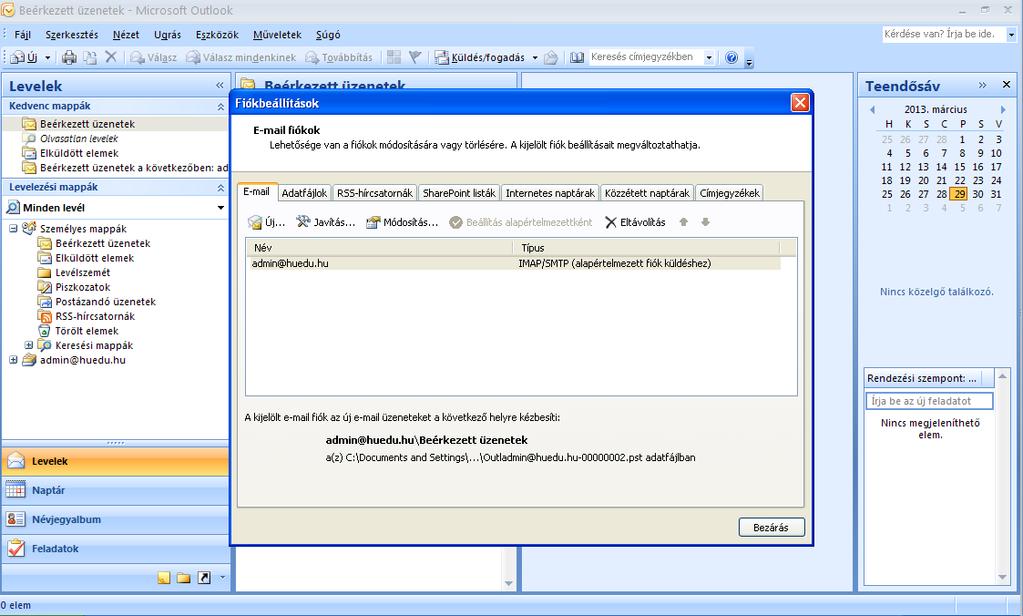Switch to RSS-hírcsatornák tab
The width and height of the screenshot is (1023, 616).
tap(374, 193)
